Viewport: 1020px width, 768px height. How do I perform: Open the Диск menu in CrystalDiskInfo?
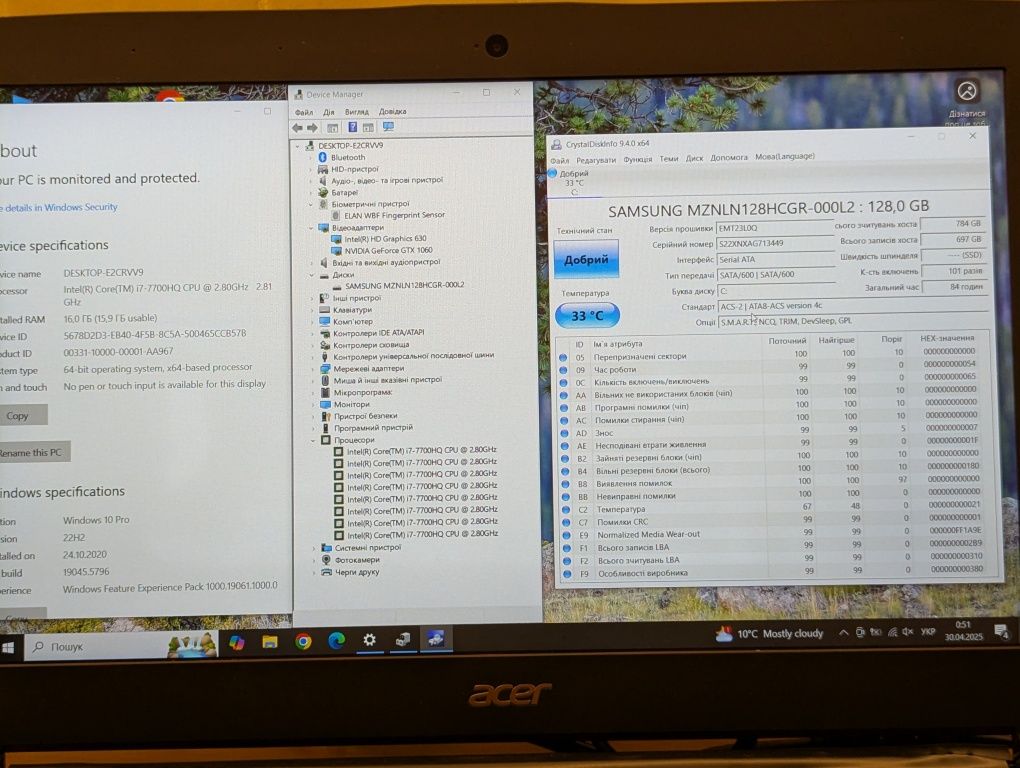tap(694, 158)
